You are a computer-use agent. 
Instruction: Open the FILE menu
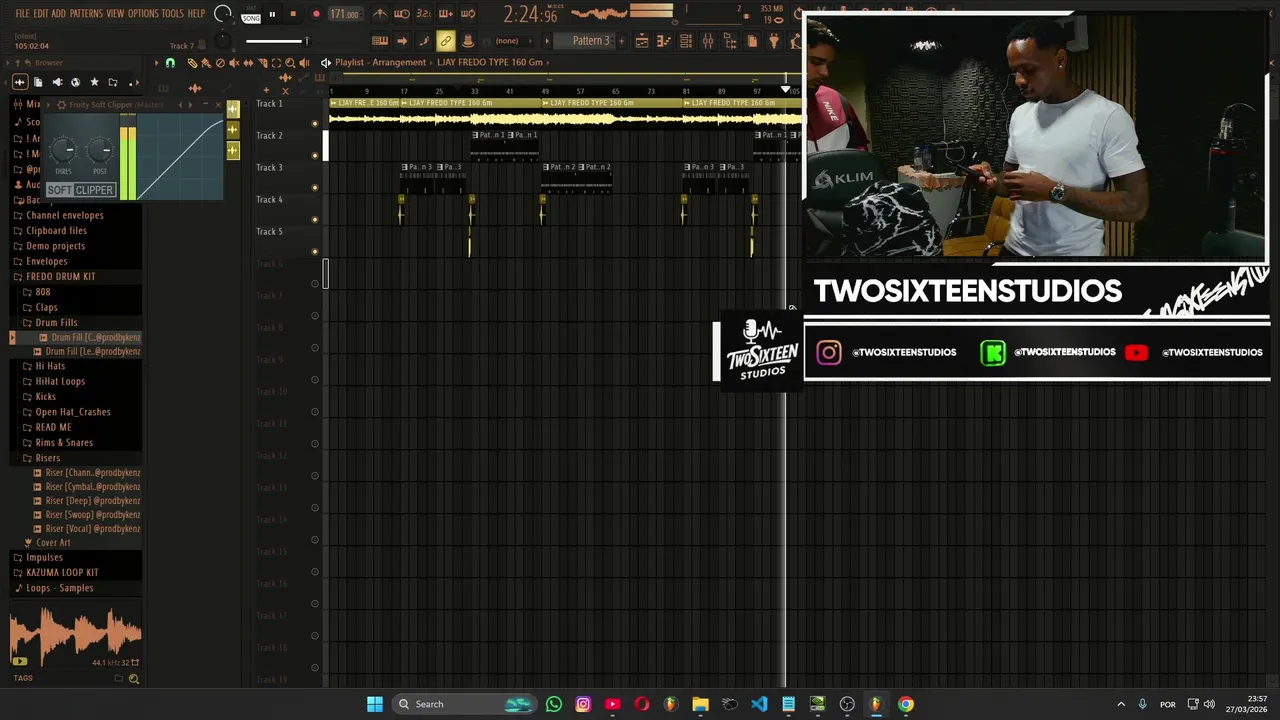[x=22, y=14]
